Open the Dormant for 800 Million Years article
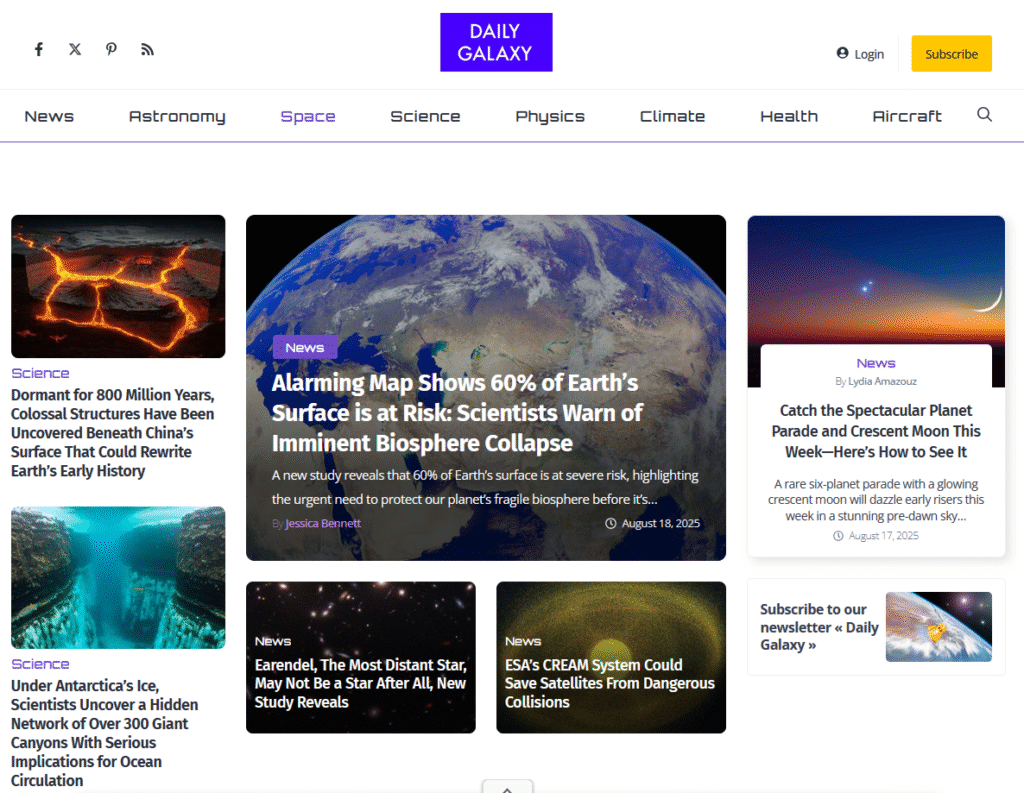The height and width of the screenshot is (793, 1024). coord(112,433)
